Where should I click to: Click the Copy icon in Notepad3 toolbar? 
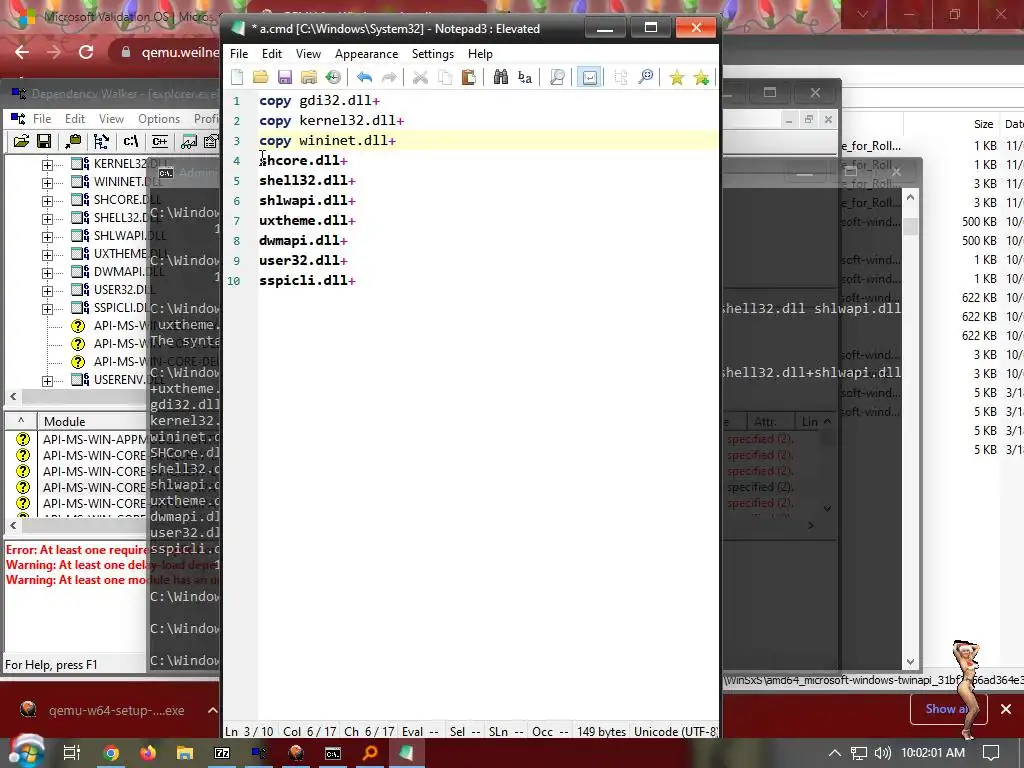coord(445,78)
